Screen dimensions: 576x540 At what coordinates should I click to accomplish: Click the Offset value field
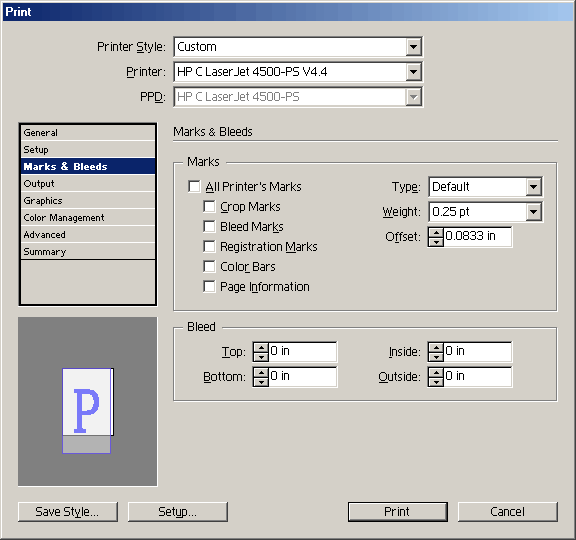pos(478,237)
